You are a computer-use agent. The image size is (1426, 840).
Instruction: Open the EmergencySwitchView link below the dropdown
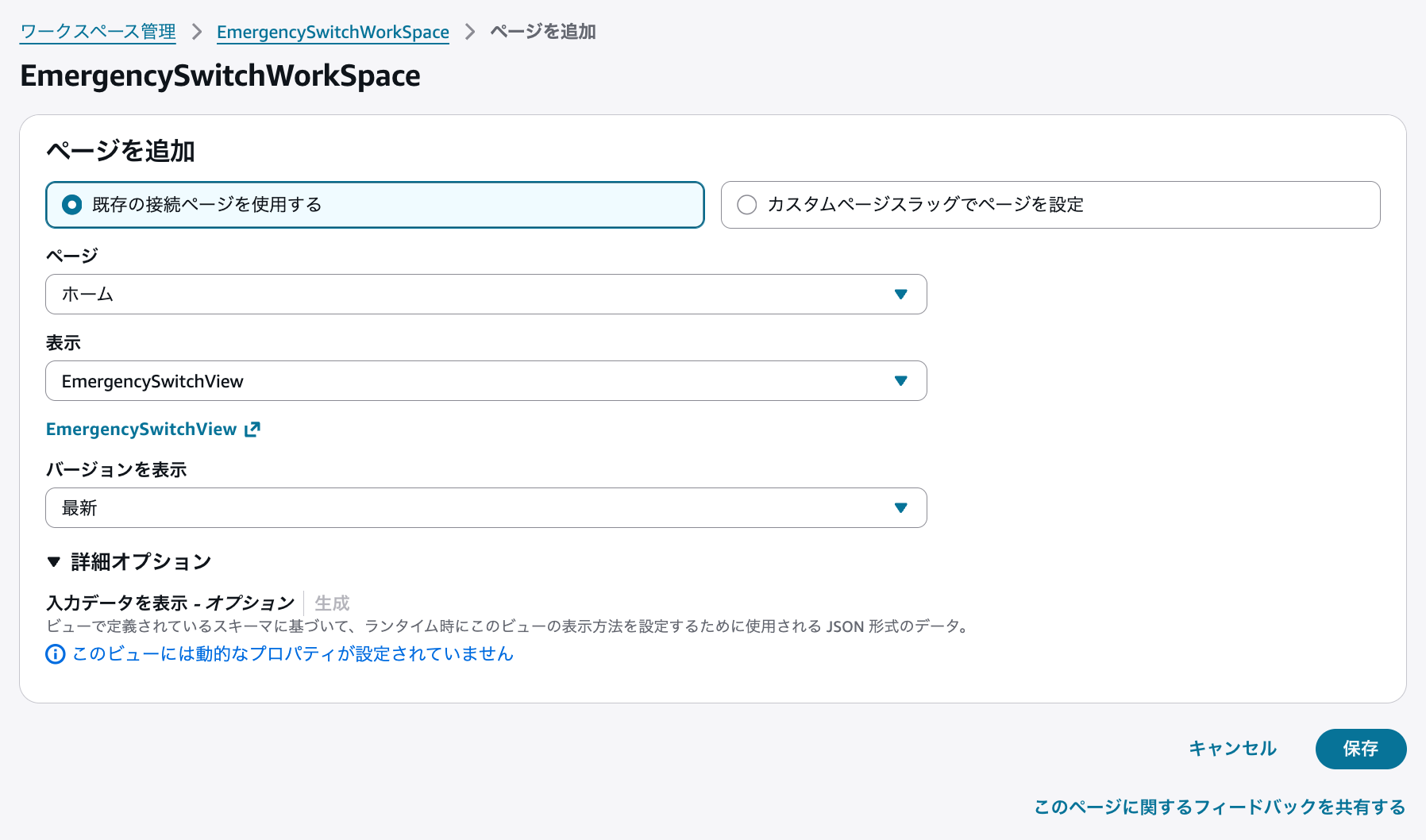pyautogui.click(x=140, y=429)
